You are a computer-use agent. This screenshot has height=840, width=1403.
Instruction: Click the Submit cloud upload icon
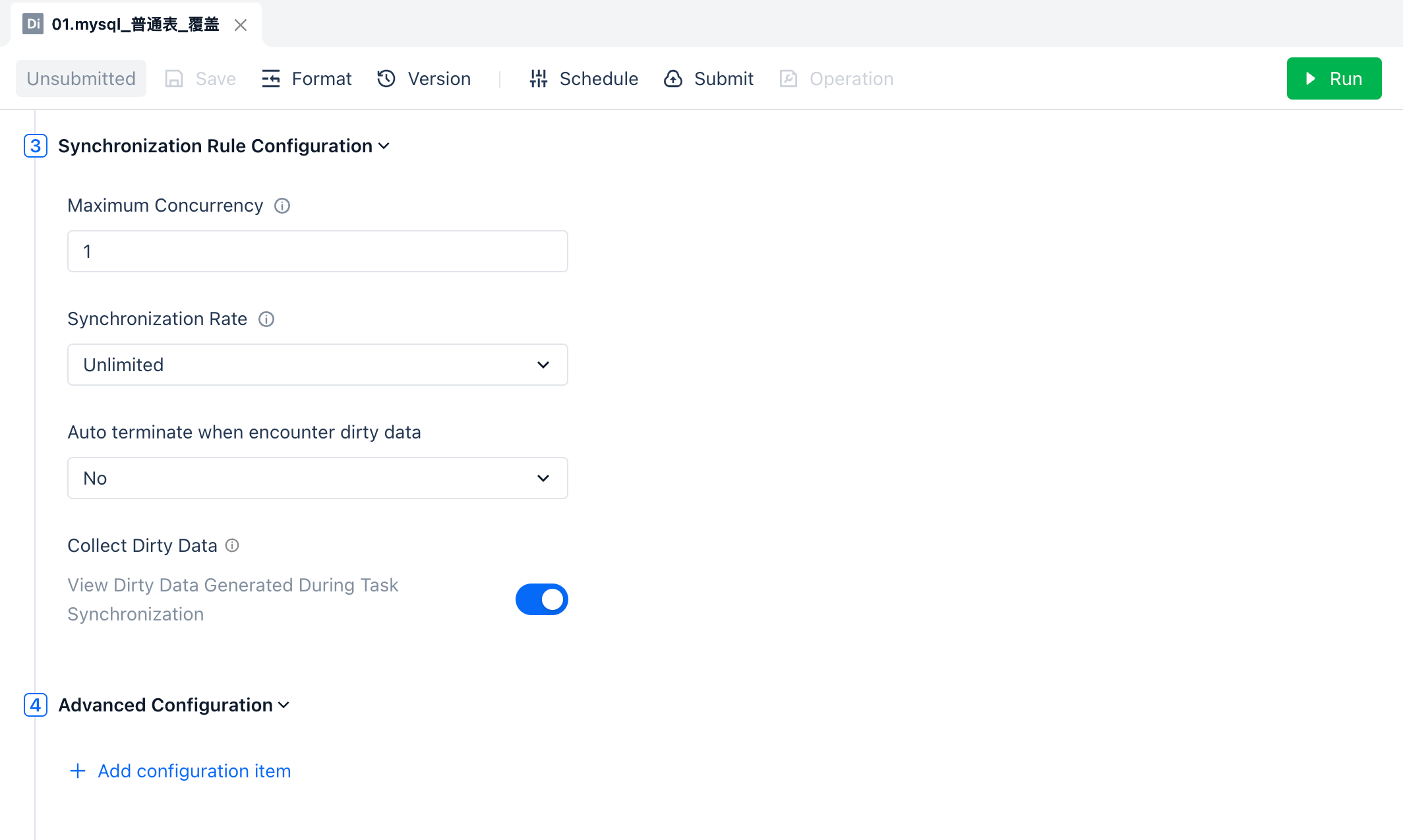[x=672, y=78]
